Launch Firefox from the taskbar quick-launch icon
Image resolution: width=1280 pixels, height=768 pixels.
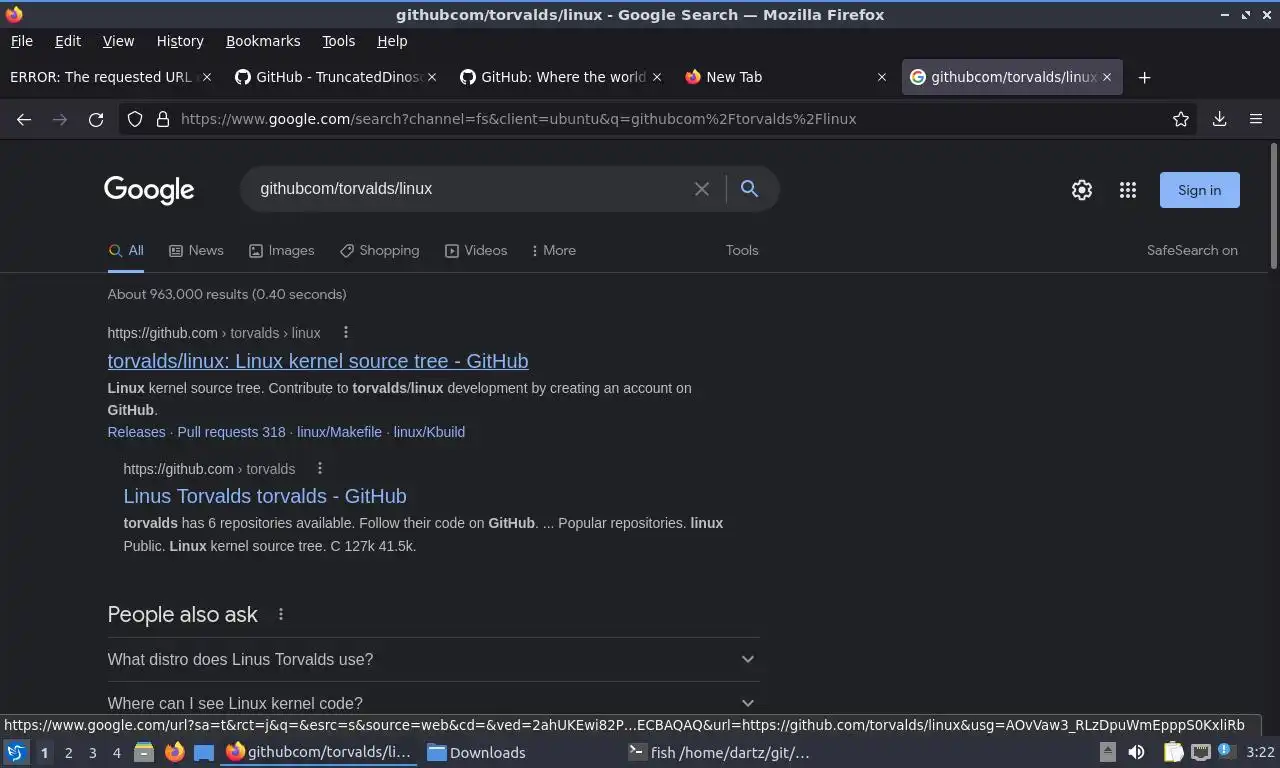pyautogui.click(x=174, y=752)
